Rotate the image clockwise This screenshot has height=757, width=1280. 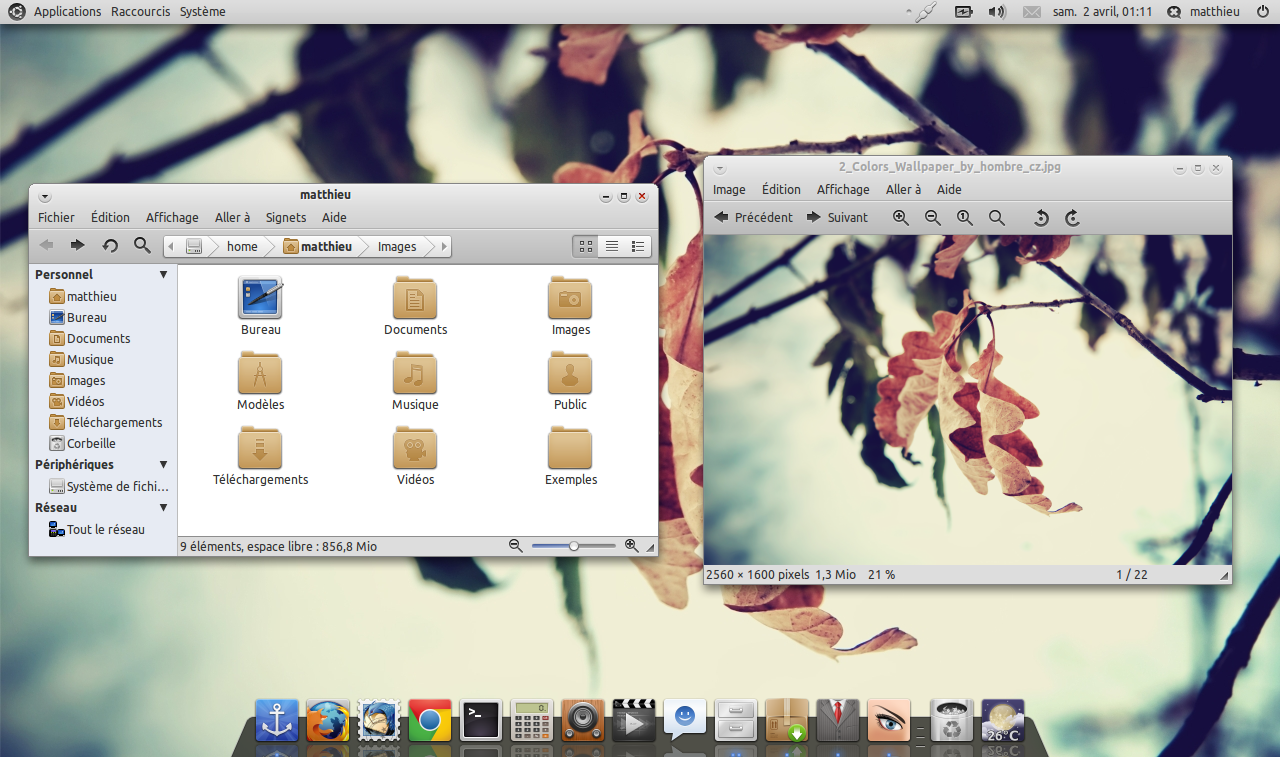(1072, 218)
